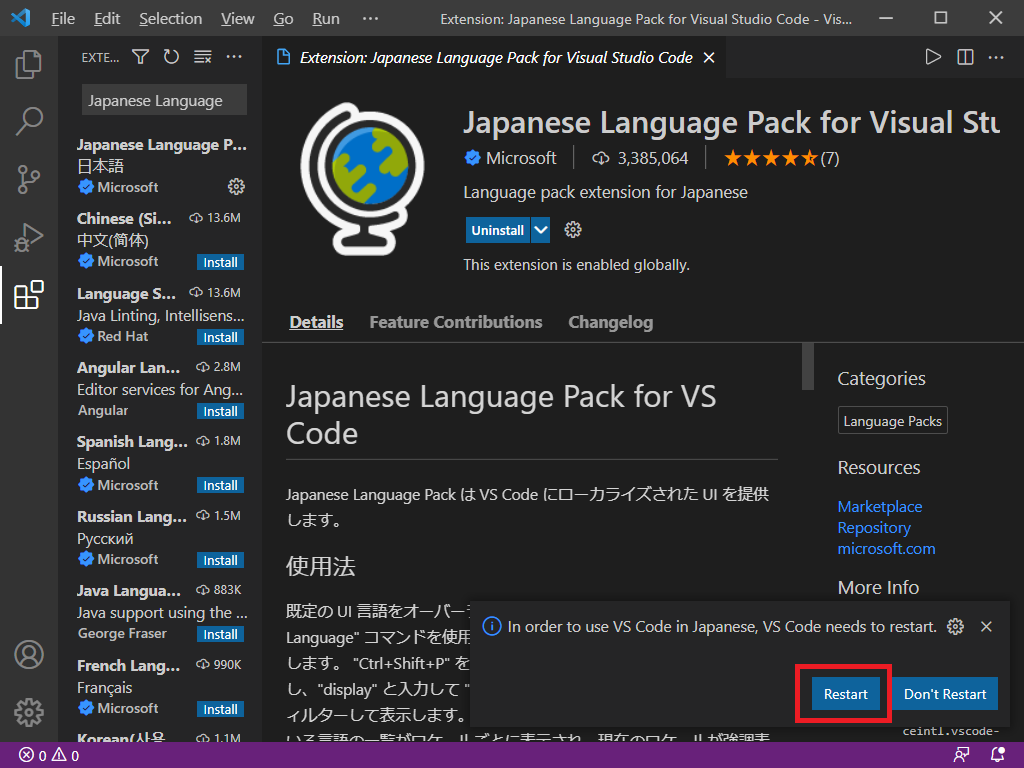Open Source Control view in activity bar
This screenshot has width=1024, height=768.
pyautogui.click(x=29, y=179)
